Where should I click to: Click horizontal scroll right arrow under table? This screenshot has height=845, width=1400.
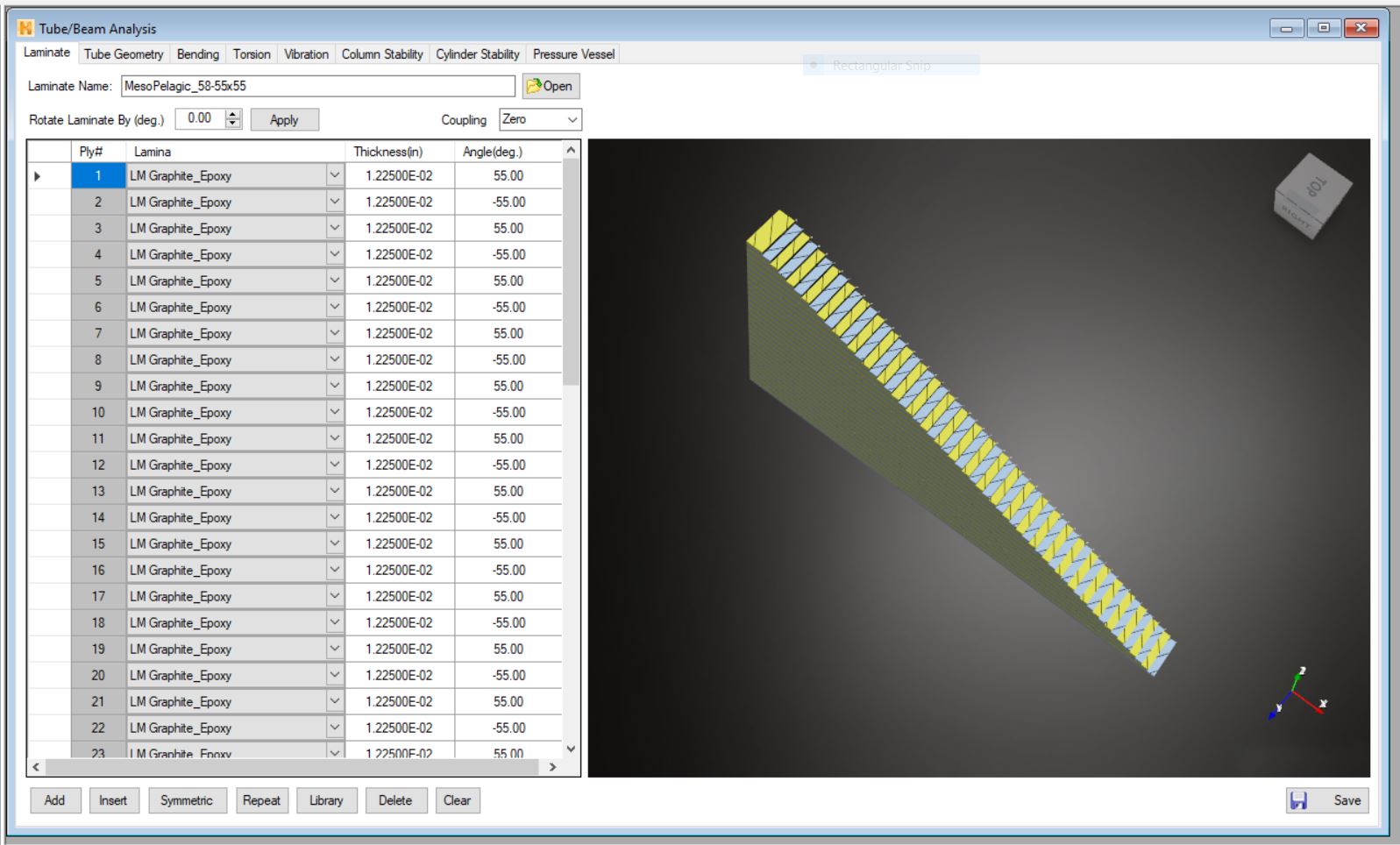tap(552, 767)
